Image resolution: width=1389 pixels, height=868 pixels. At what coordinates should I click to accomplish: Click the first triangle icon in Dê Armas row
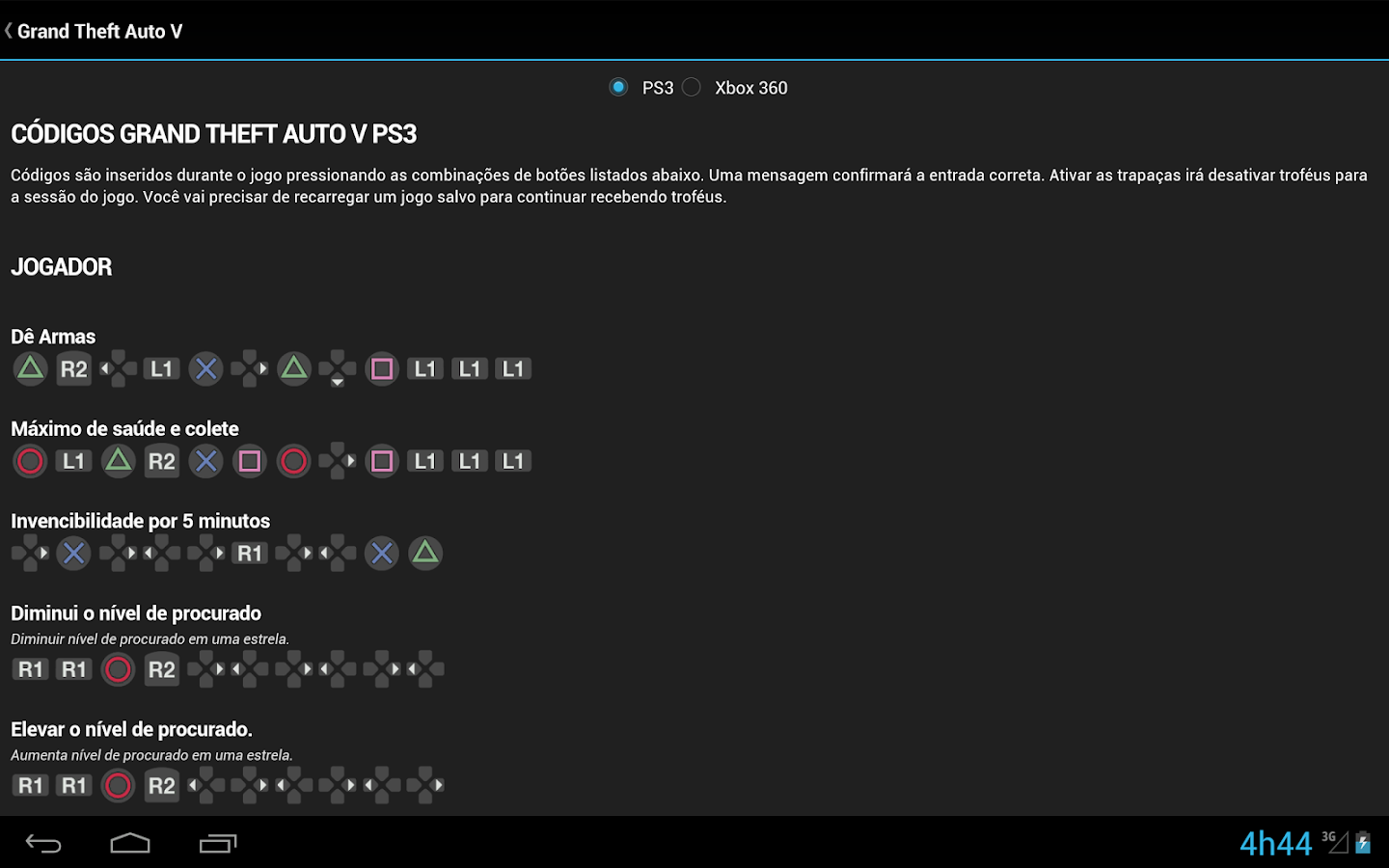[x=30, y=369]
